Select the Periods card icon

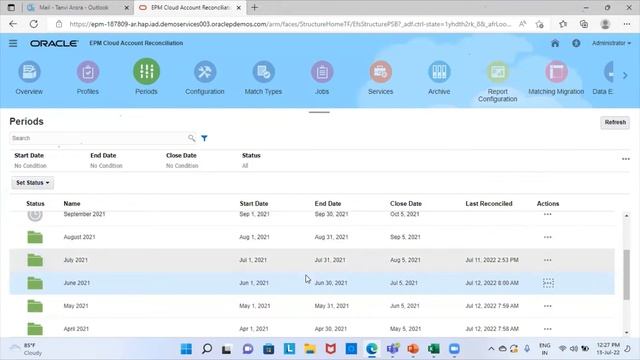[146, 71]
